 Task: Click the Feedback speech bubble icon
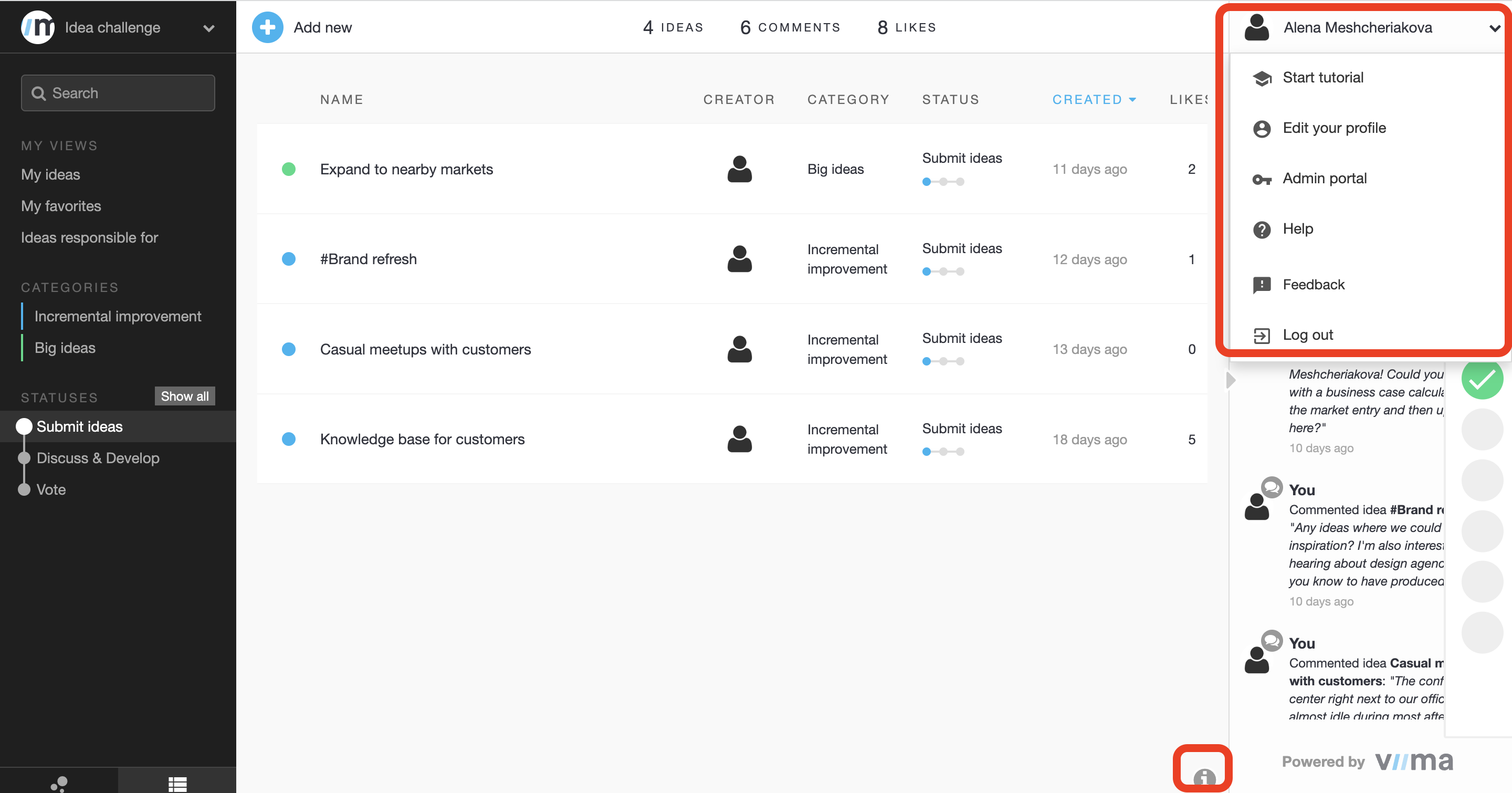tap(1262, 285)
